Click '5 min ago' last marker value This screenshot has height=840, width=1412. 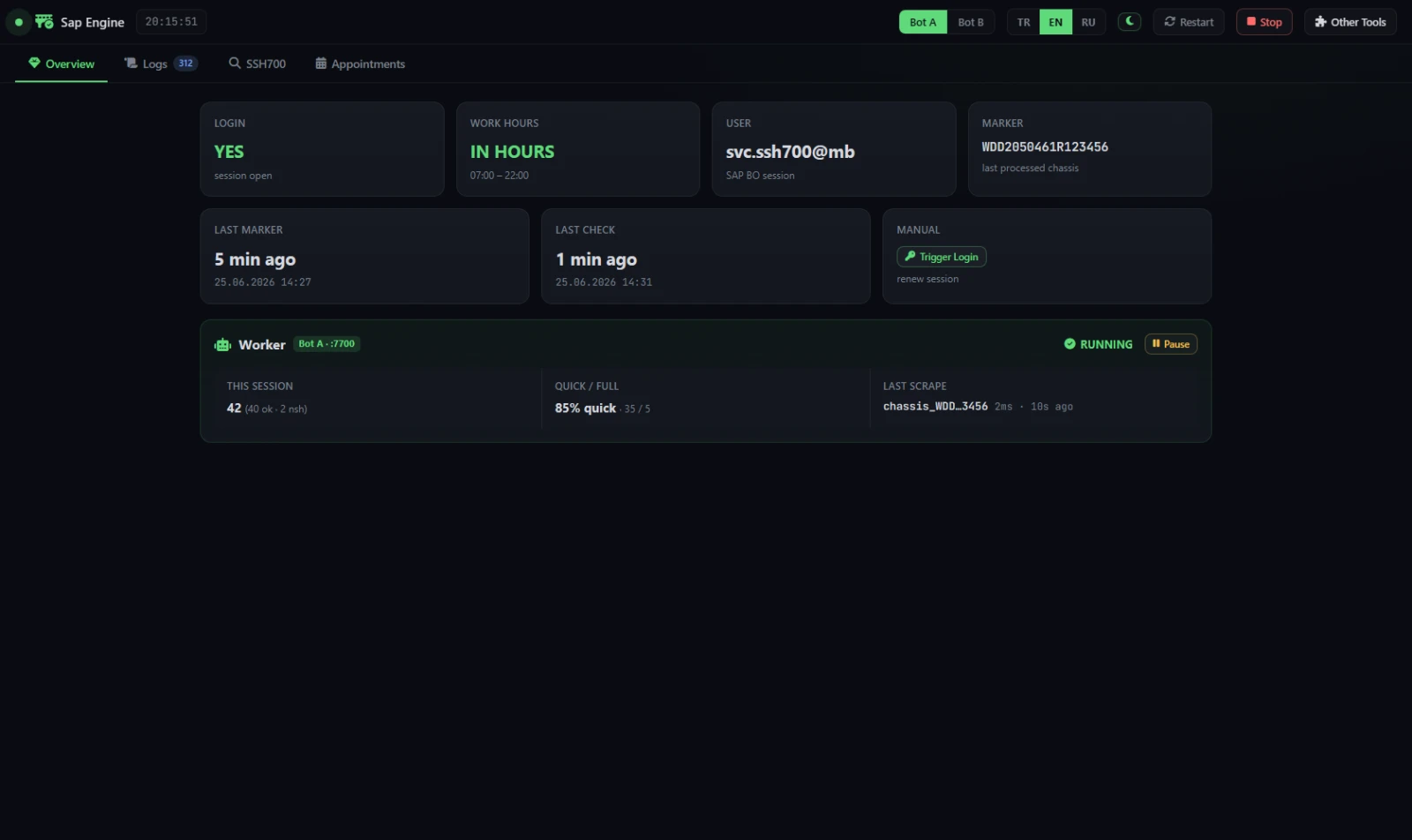[254, 259]
